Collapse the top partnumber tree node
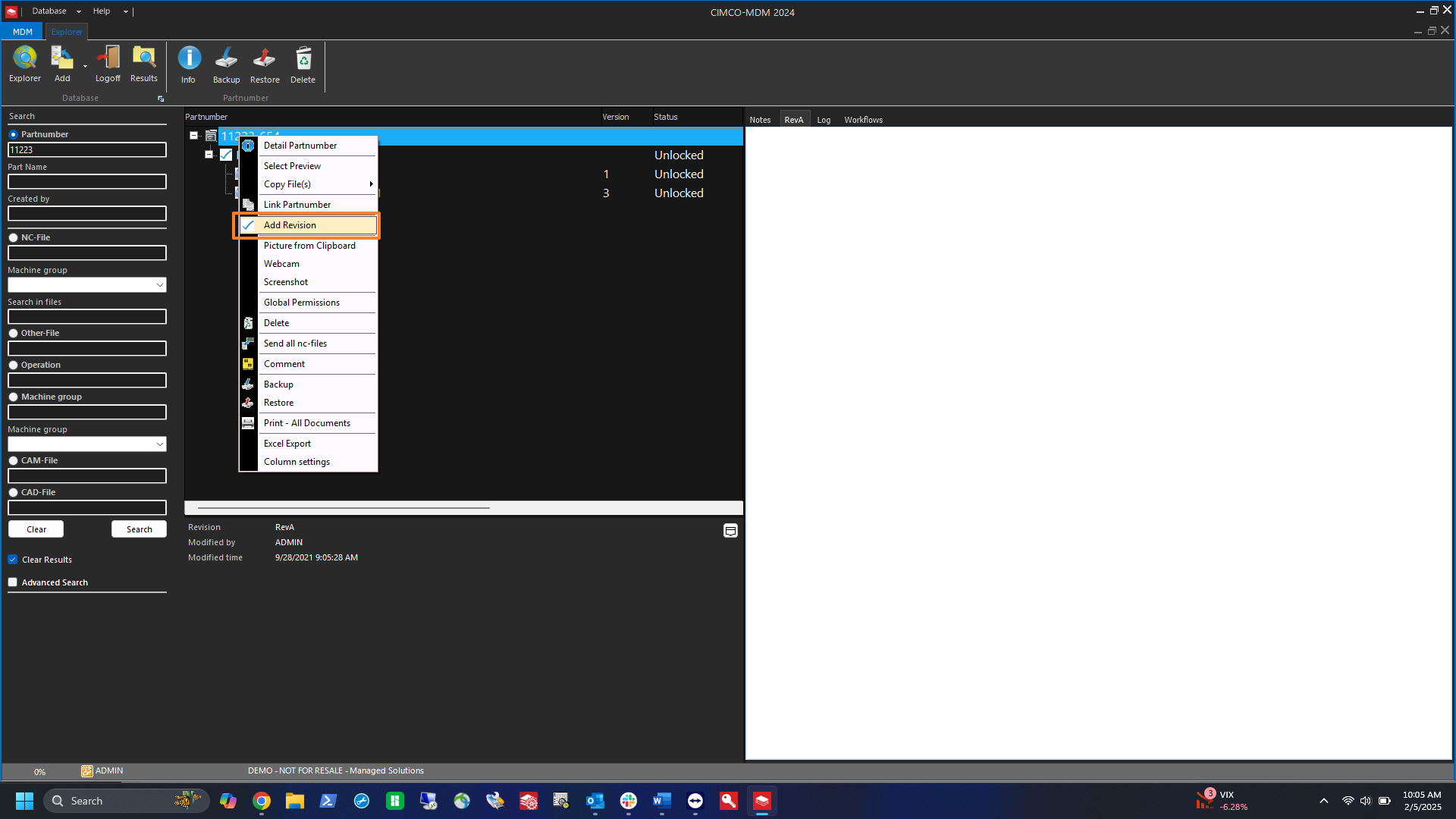Screen dimensions: 1456x819 tap(193, 136)
